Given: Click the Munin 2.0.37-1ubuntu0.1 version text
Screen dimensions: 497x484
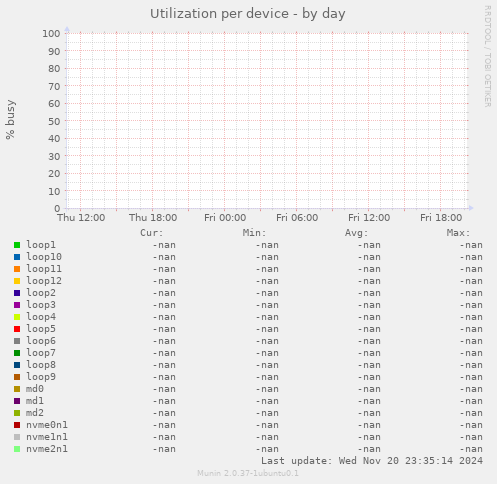Looking at the screenshot, I should [248, 473].
